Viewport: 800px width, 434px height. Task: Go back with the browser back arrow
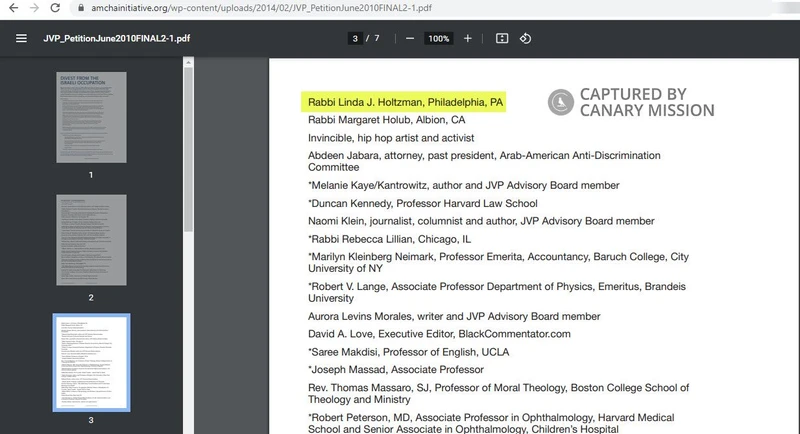coord(14,8)
